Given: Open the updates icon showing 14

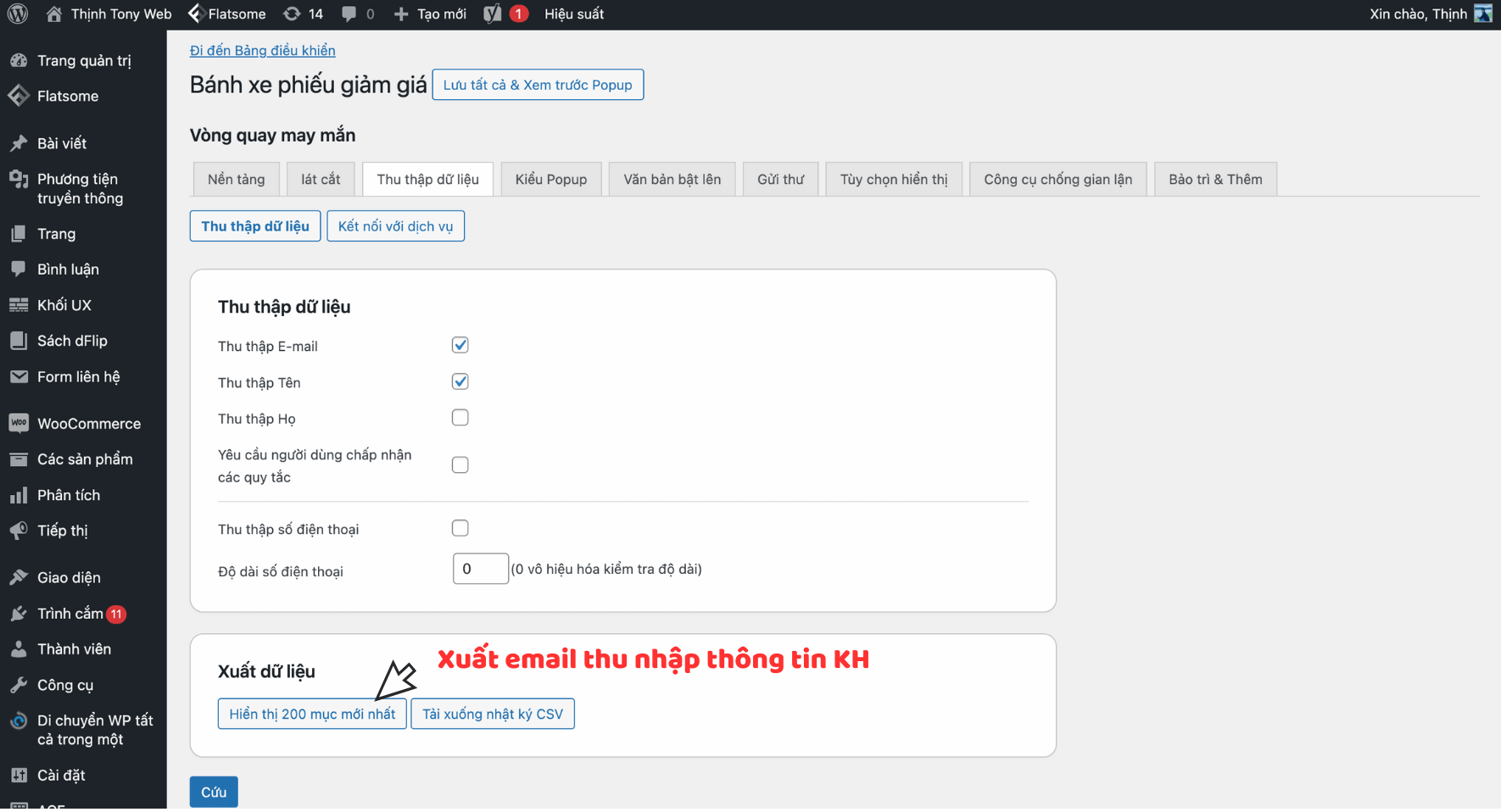Looking at the screenshot, I should (x=303, y=14).
